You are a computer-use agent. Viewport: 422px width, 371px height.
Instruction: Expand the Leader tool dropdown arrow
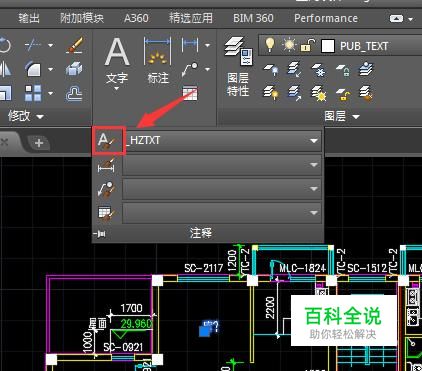click(x=207, y=69)
